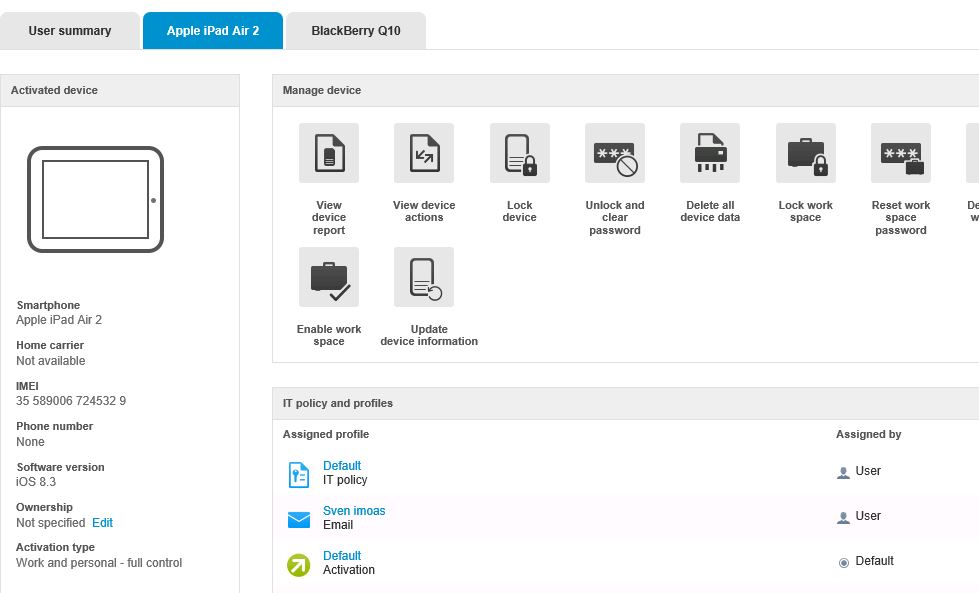Click the Manage device panel header
Screen dimensions: 979x593
626,91
